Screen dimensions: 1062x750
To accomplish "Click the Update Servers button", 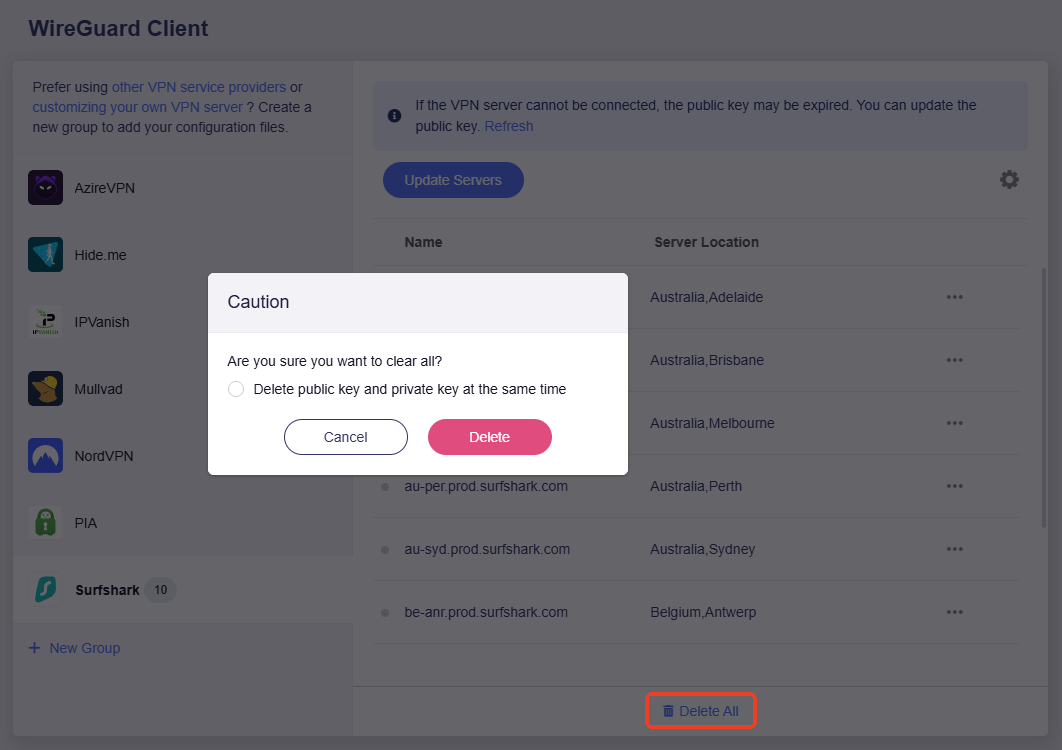I will point(453,180).
